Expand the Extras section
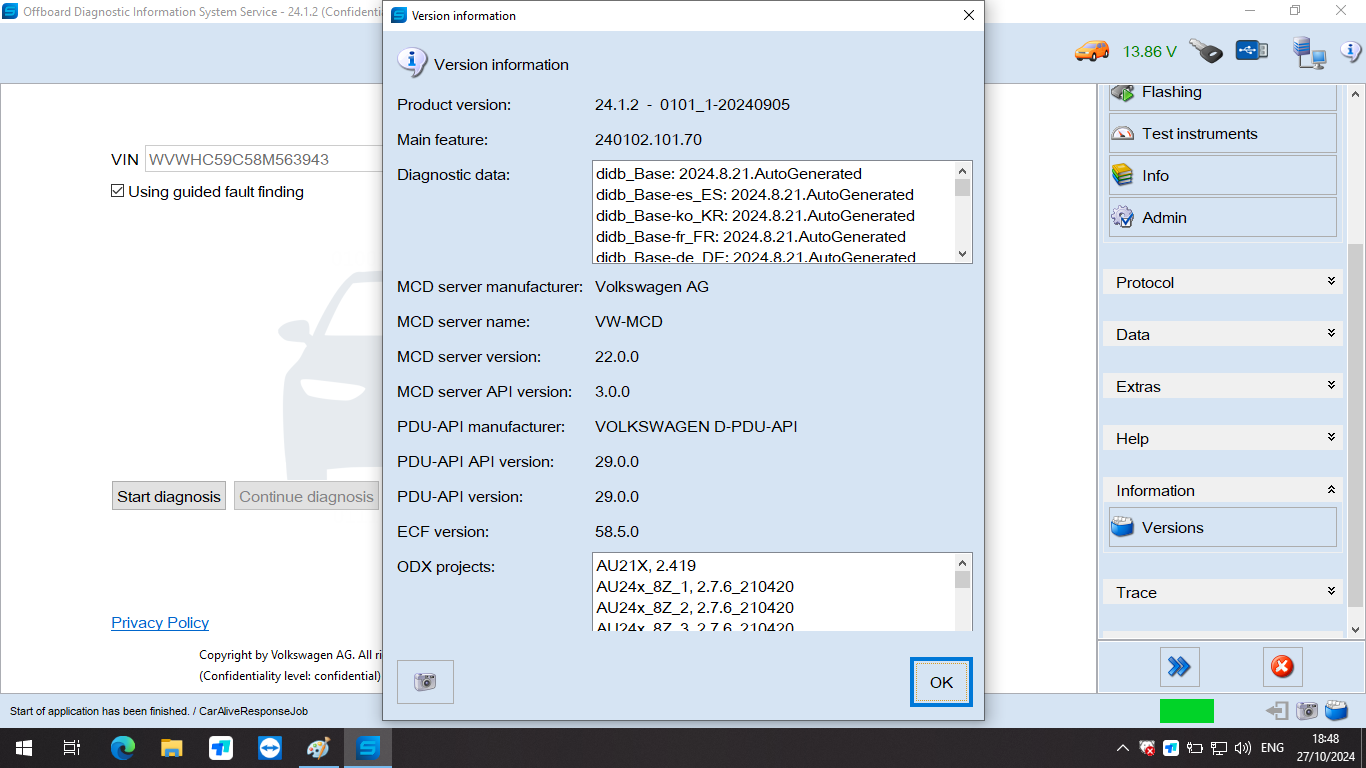Screen dimensions: 1366x768 click(x=1222, y=387)
